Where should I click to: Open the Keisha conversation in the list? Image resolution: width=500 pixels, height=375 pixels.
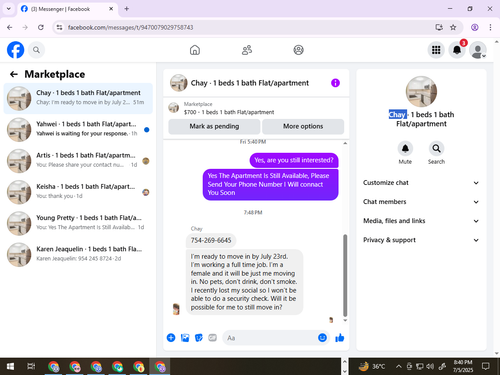click(78, 192)
